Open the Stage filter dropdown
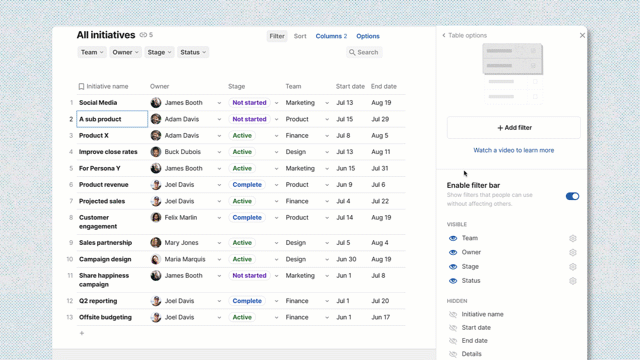 159,52
